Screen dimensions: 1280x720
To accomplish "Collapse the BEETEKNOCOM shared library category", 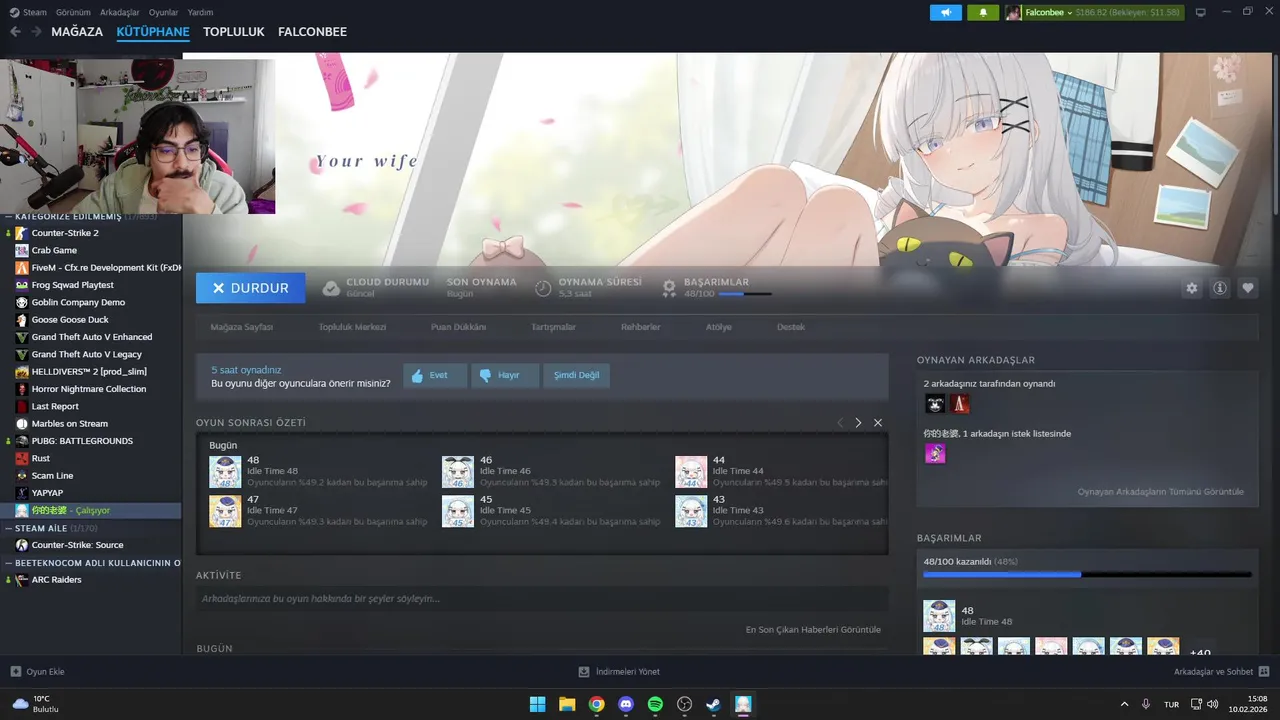I will [x=8, y=563].
